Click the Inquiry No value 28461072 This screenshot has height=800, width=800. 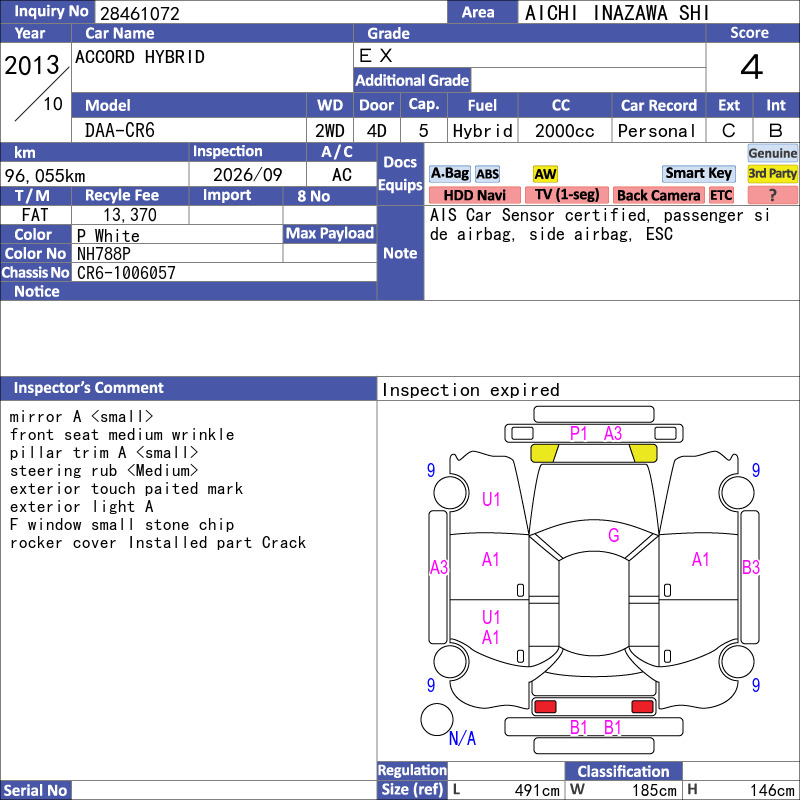click(x=140, y=13)
